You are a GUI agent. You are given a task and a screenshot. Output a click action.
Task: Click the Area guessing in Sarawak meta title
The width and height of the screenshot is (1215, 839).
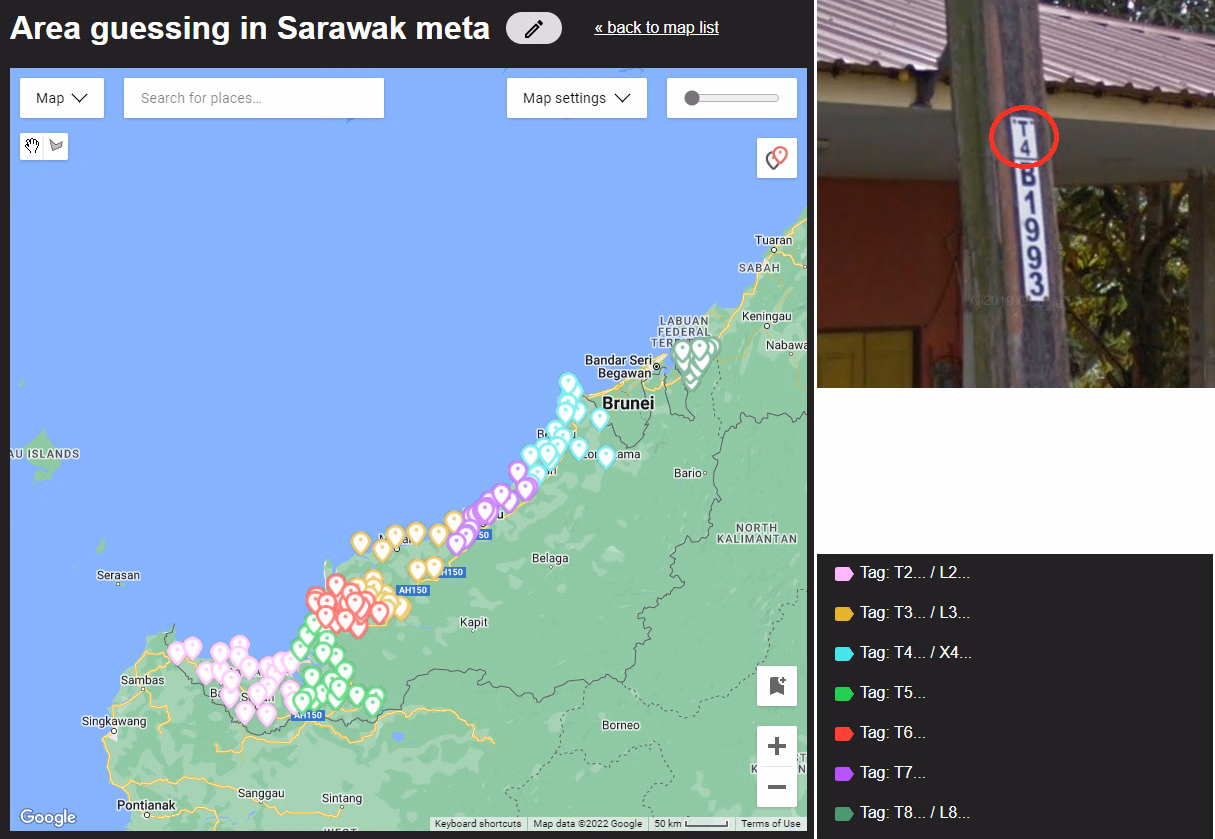[250, 28]
